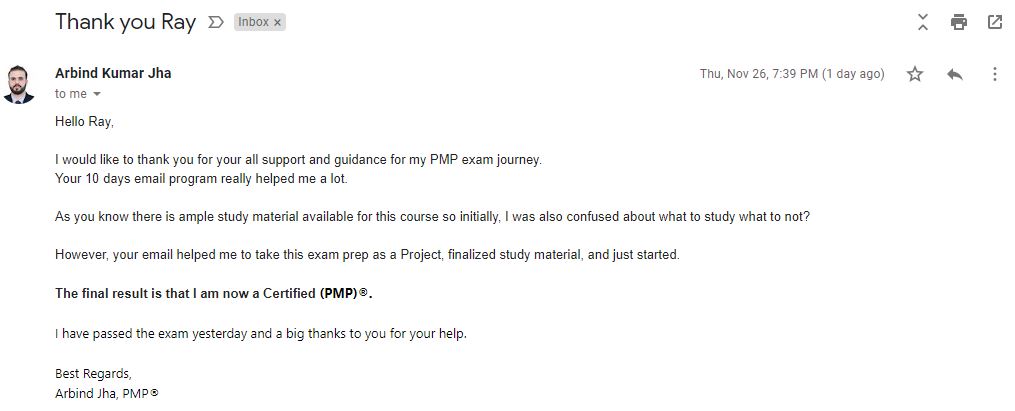This screenshot has height=411, width=1015.
Task: Select the sender name Arbind Kumar Jha
Action: click(113, 73)
